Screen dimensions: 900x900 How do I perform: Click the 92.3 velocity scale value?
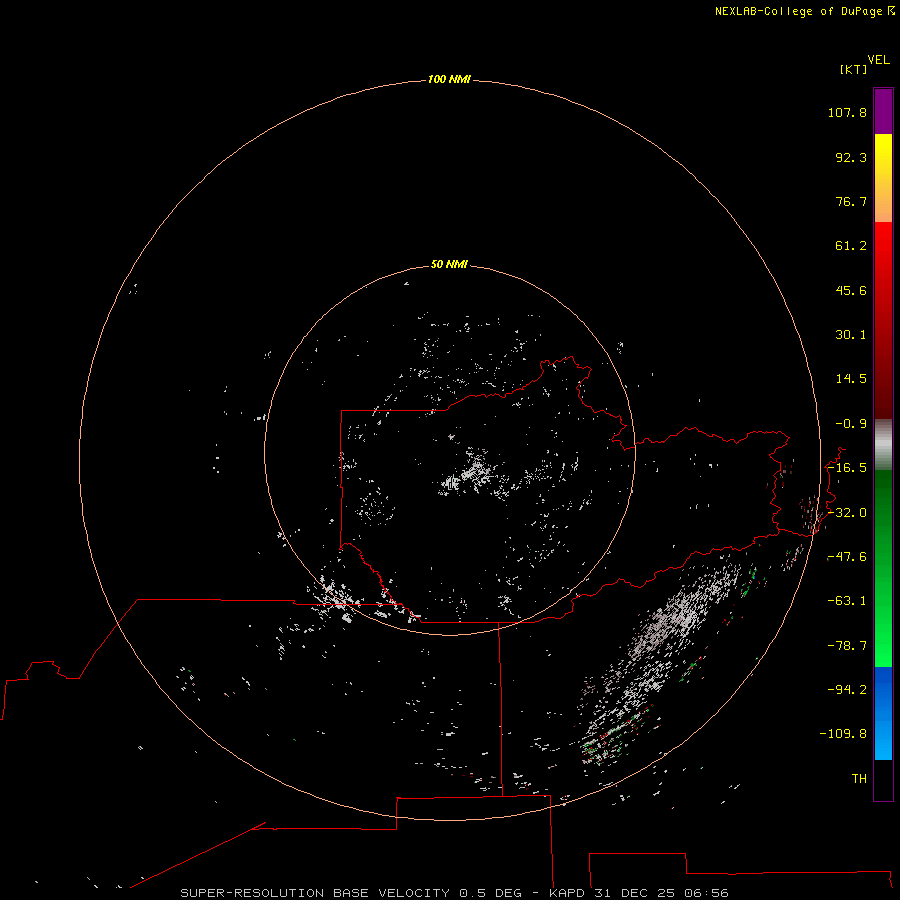click(x=851, y=157)
